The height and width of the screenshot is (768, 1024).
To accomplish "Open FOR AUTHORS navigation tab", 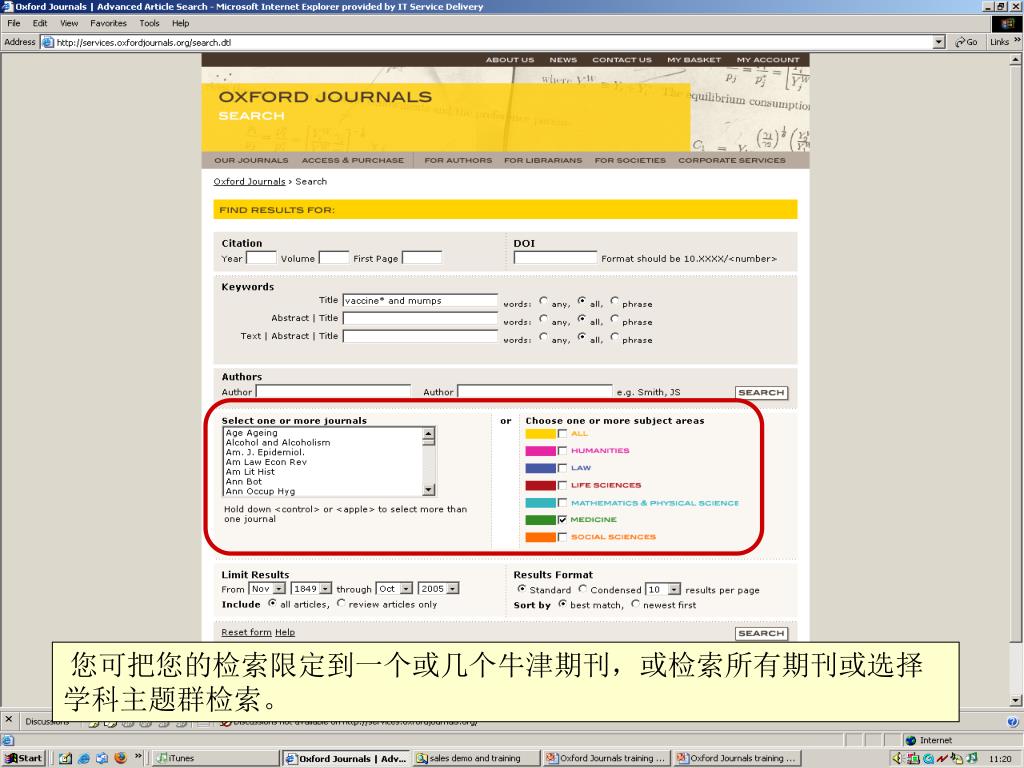I will [458, 160].
